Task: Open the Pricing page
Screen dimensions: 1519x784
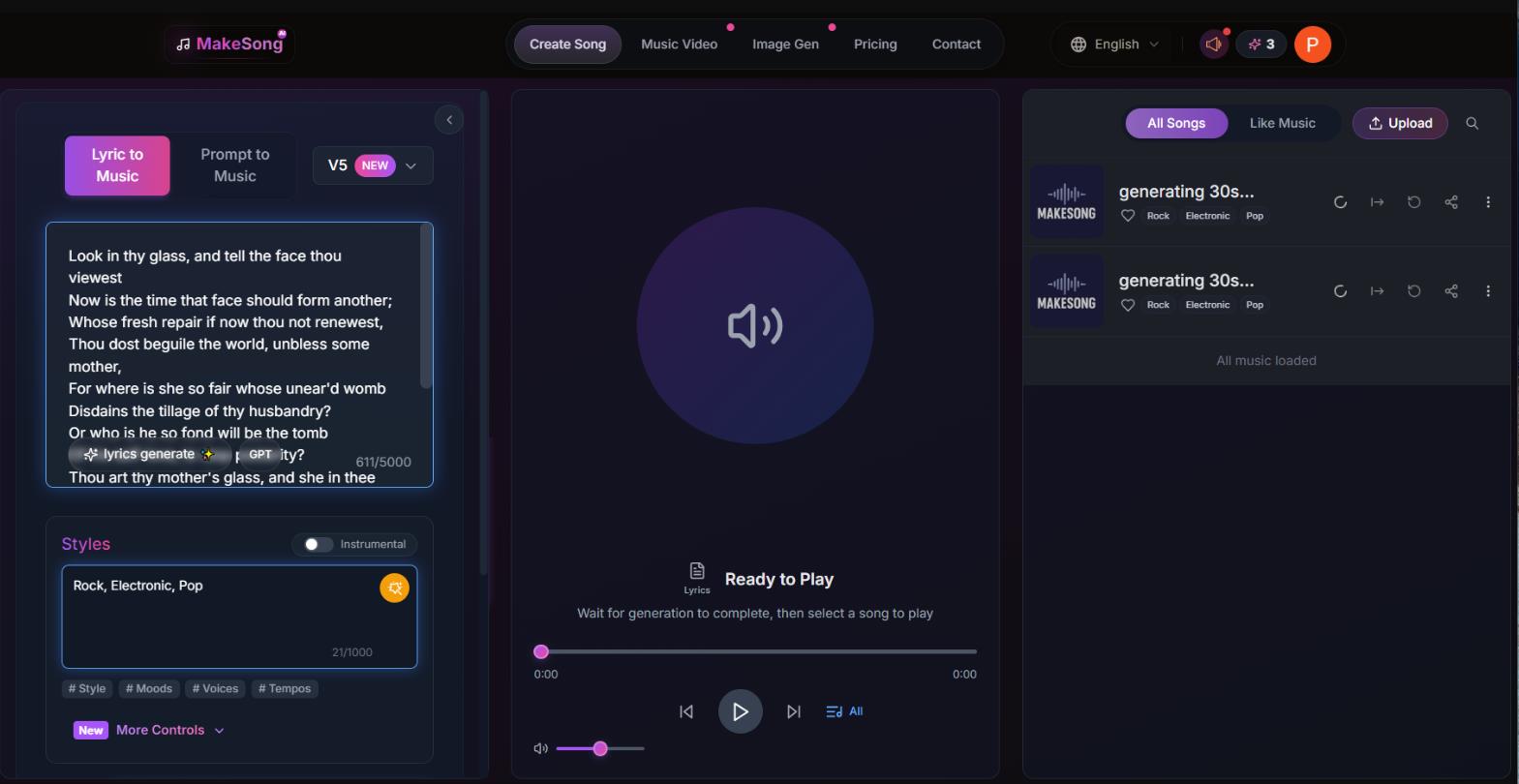Action: coord(875,45)
